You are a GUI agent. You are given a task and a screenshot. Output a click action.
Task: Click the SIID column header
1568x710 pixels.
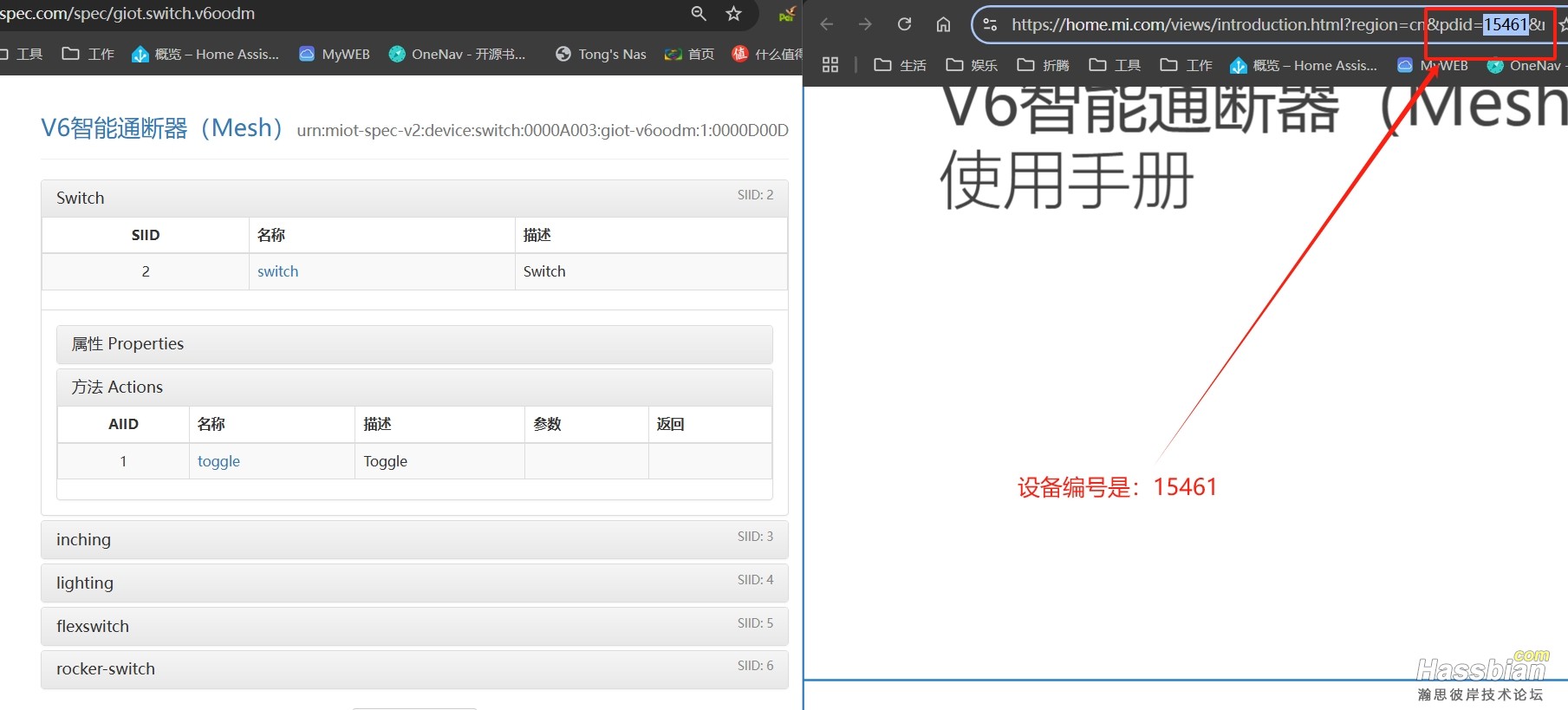(146, 235)
